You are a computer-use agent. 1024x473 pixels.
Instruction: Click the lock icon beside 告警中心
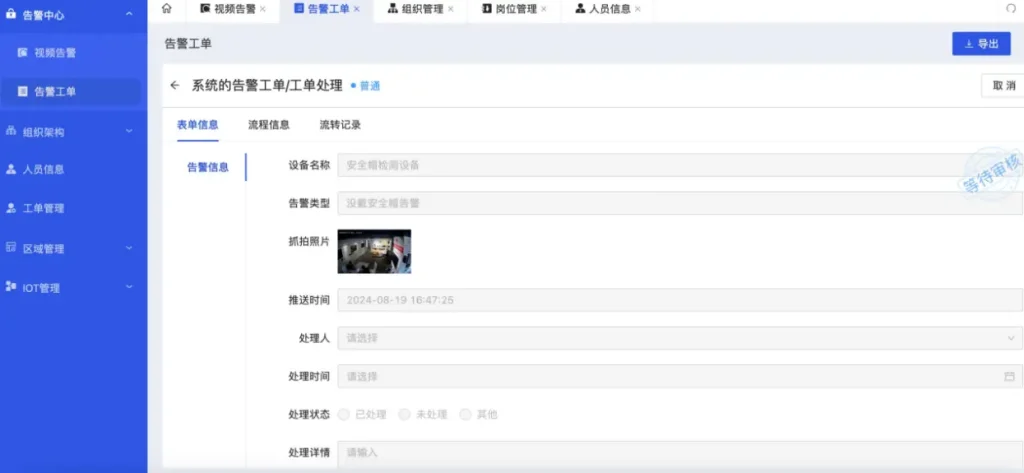click(10, 14)
